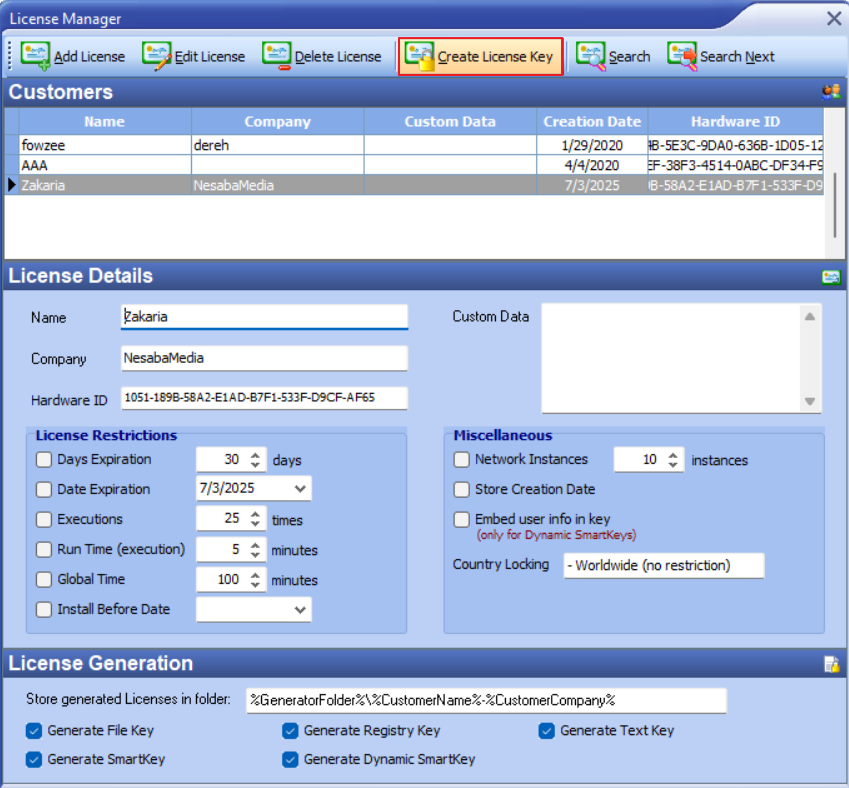Enable Store Creation Date
Viewport: 849px width, 788px height.
[x=461, y=490]
